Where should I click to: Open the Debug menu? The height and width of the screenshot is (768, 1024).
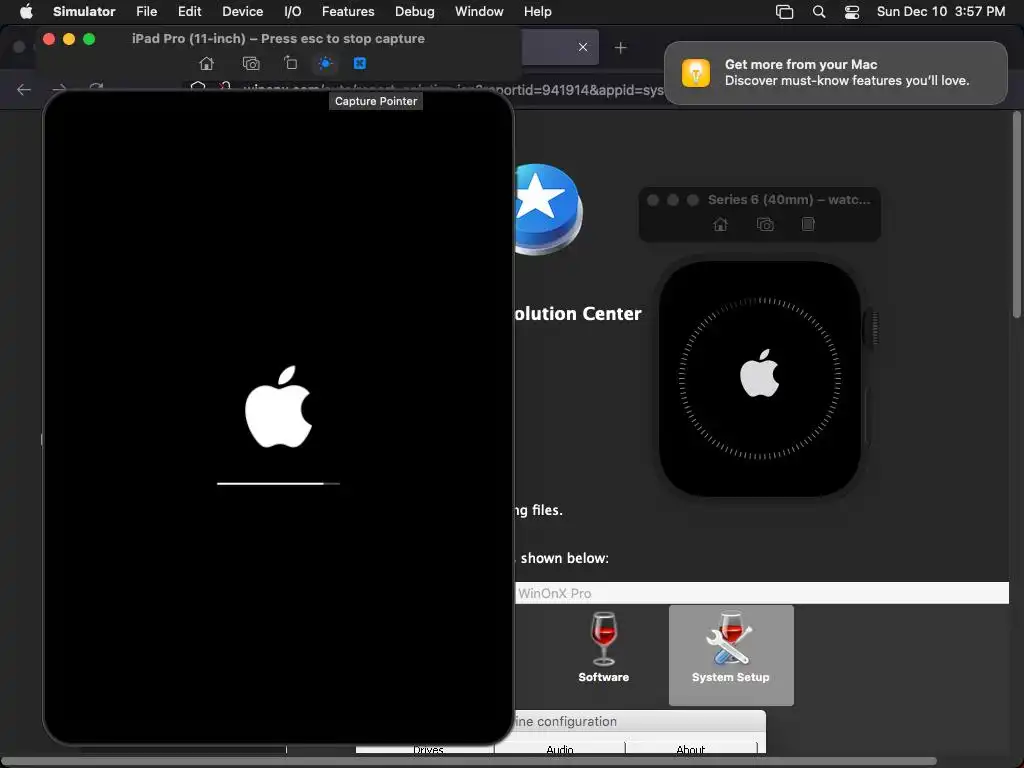[415, 11]
